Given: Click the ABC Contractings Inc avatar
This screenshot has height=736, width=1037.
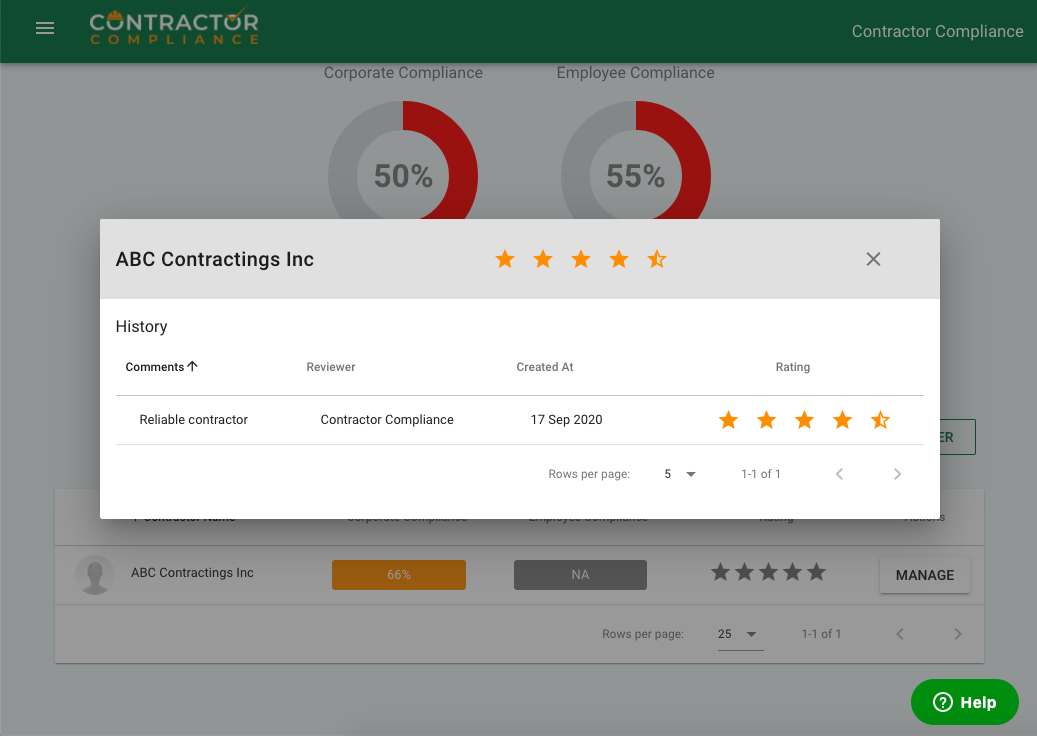Looking at the screenshot, I should pyautogui.click(x=95, y=575).
